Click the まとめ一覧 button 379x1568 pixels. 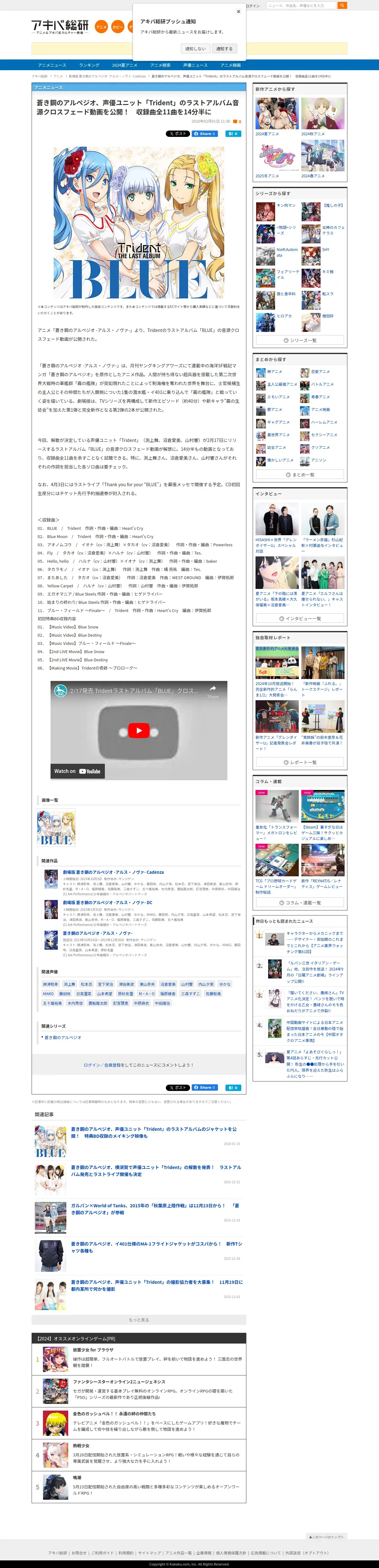pyautogui.click(x=300, y=475)
